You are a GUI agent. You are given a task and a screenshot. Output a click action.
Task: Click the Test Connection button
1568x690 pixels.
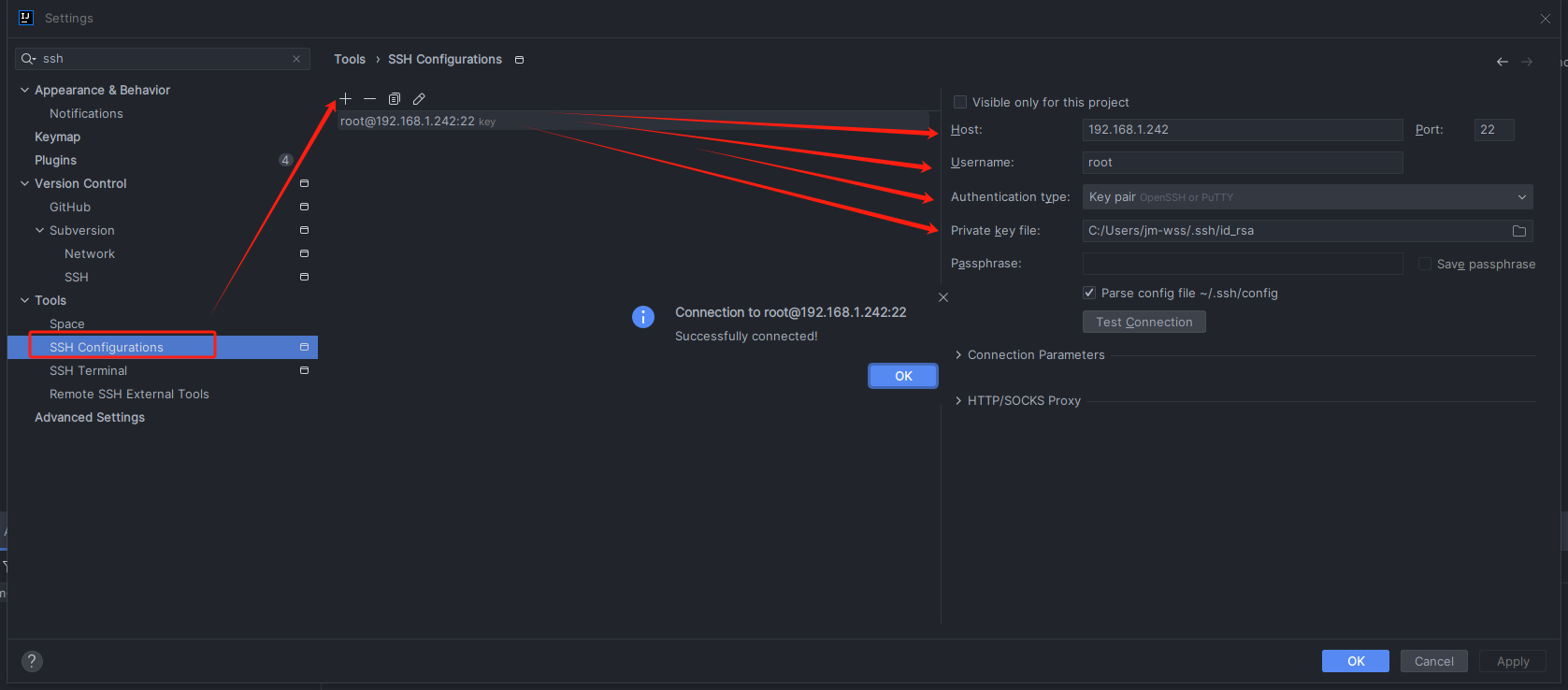point(1144,323)
